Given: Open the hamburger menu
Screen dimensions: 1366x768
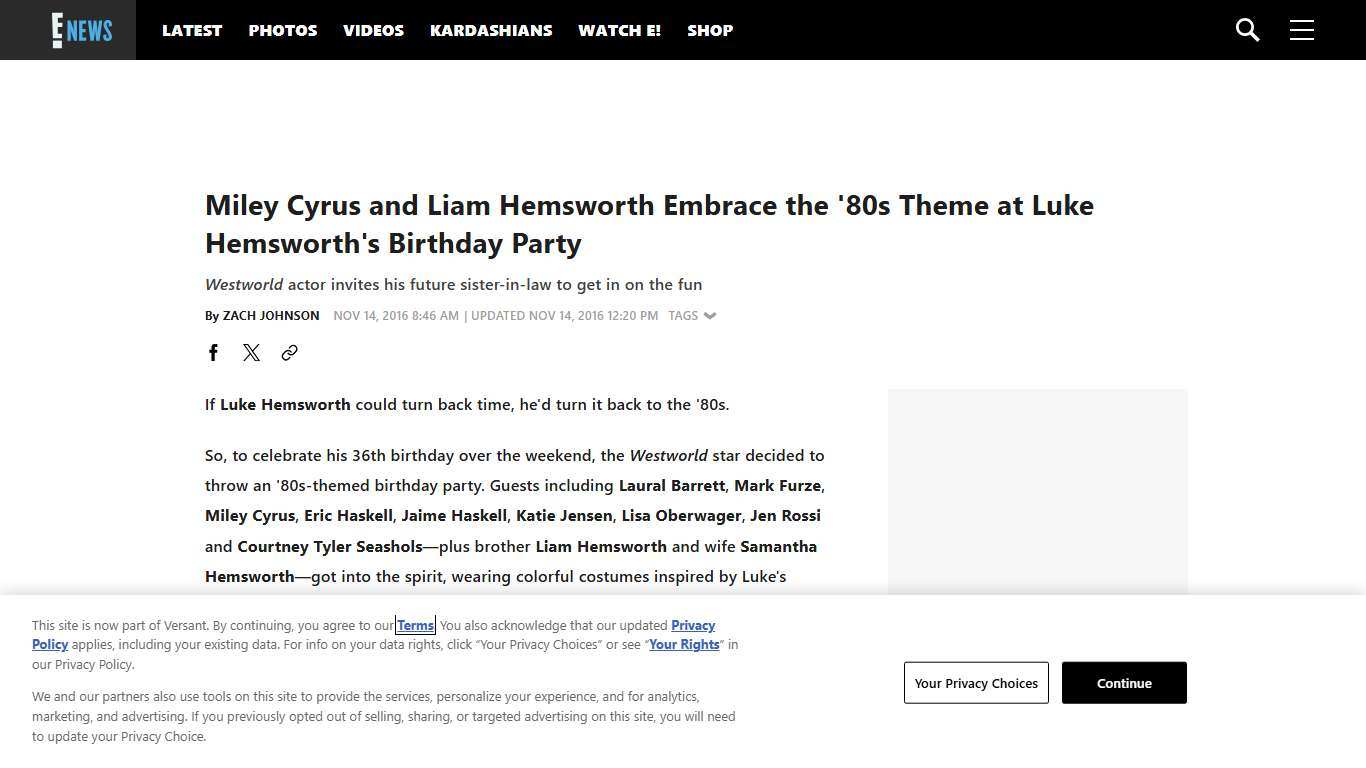Looking at the screenshot, I should pyautogui.click(x=1301, y=30).
